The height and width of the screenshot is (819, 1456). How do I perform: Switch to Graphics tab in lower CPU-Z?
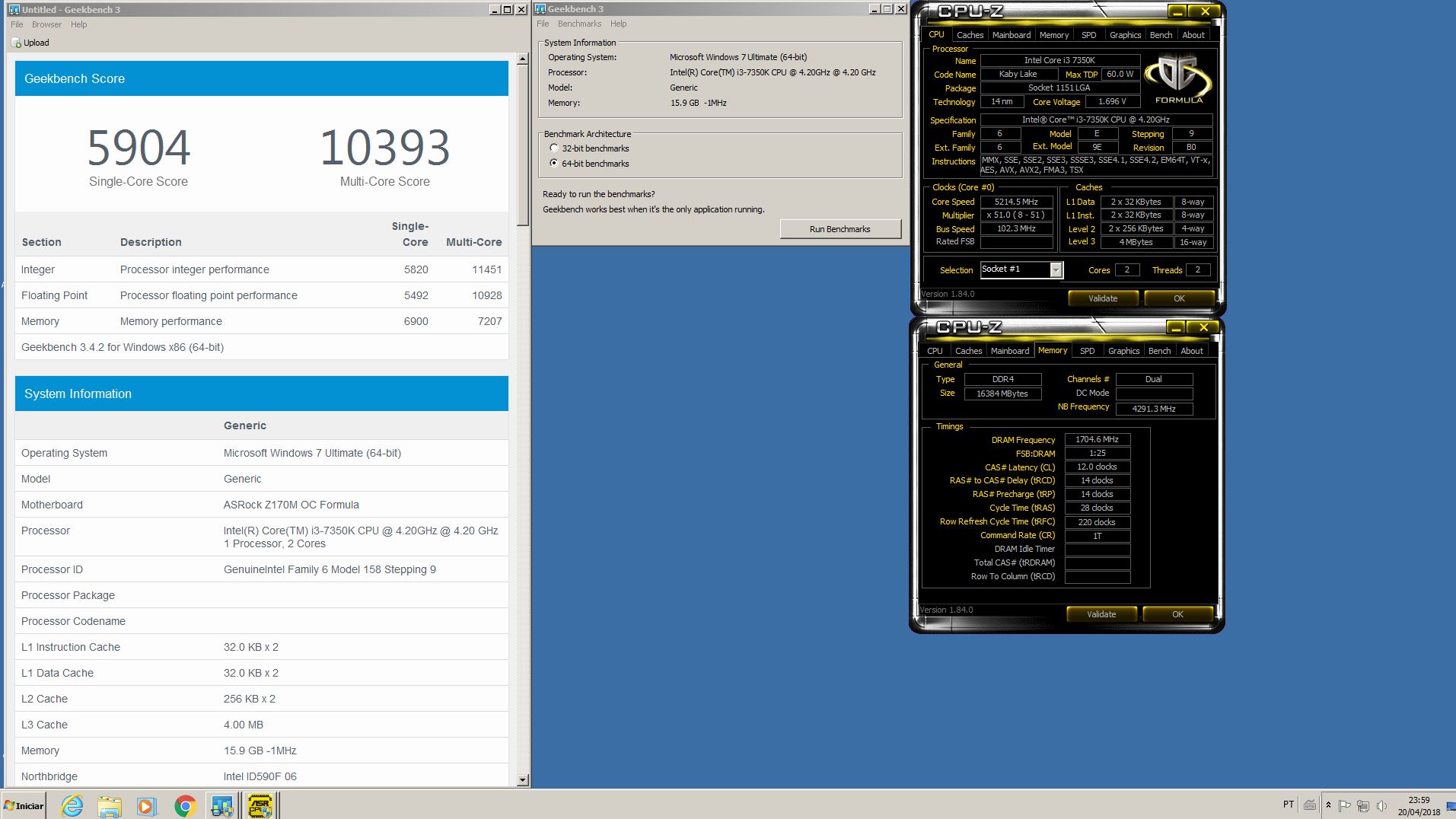click(x=1123, y=351)
